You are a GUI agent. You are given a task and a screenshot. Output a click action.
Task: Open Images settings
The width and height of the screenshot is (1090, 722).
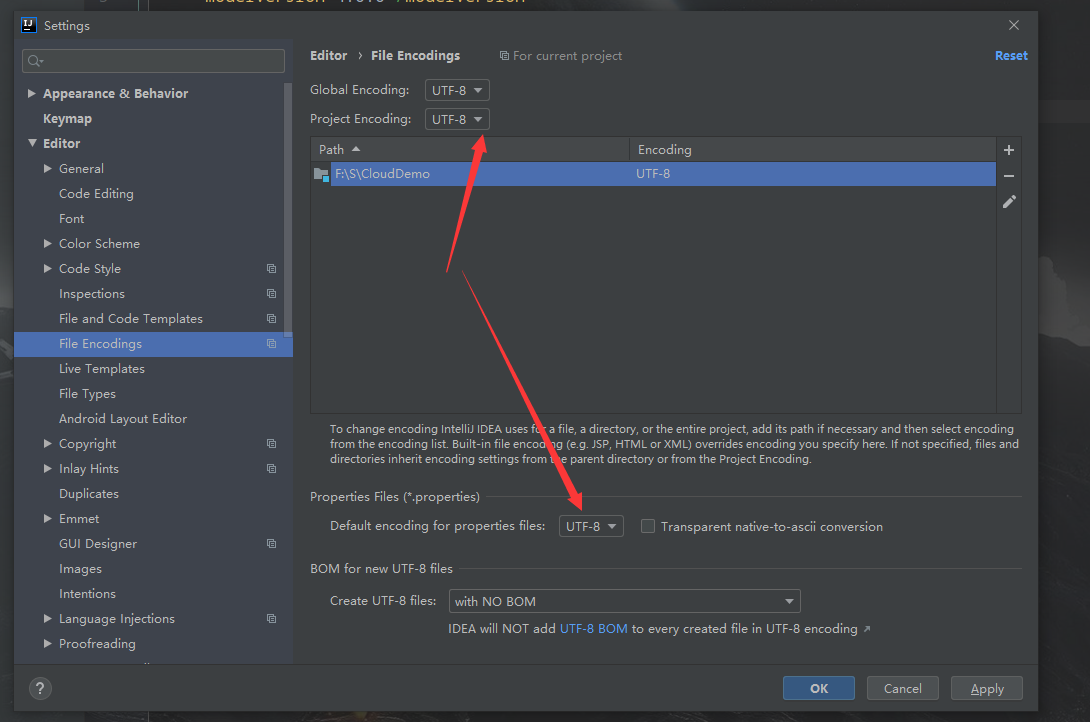tap(80, 569)
